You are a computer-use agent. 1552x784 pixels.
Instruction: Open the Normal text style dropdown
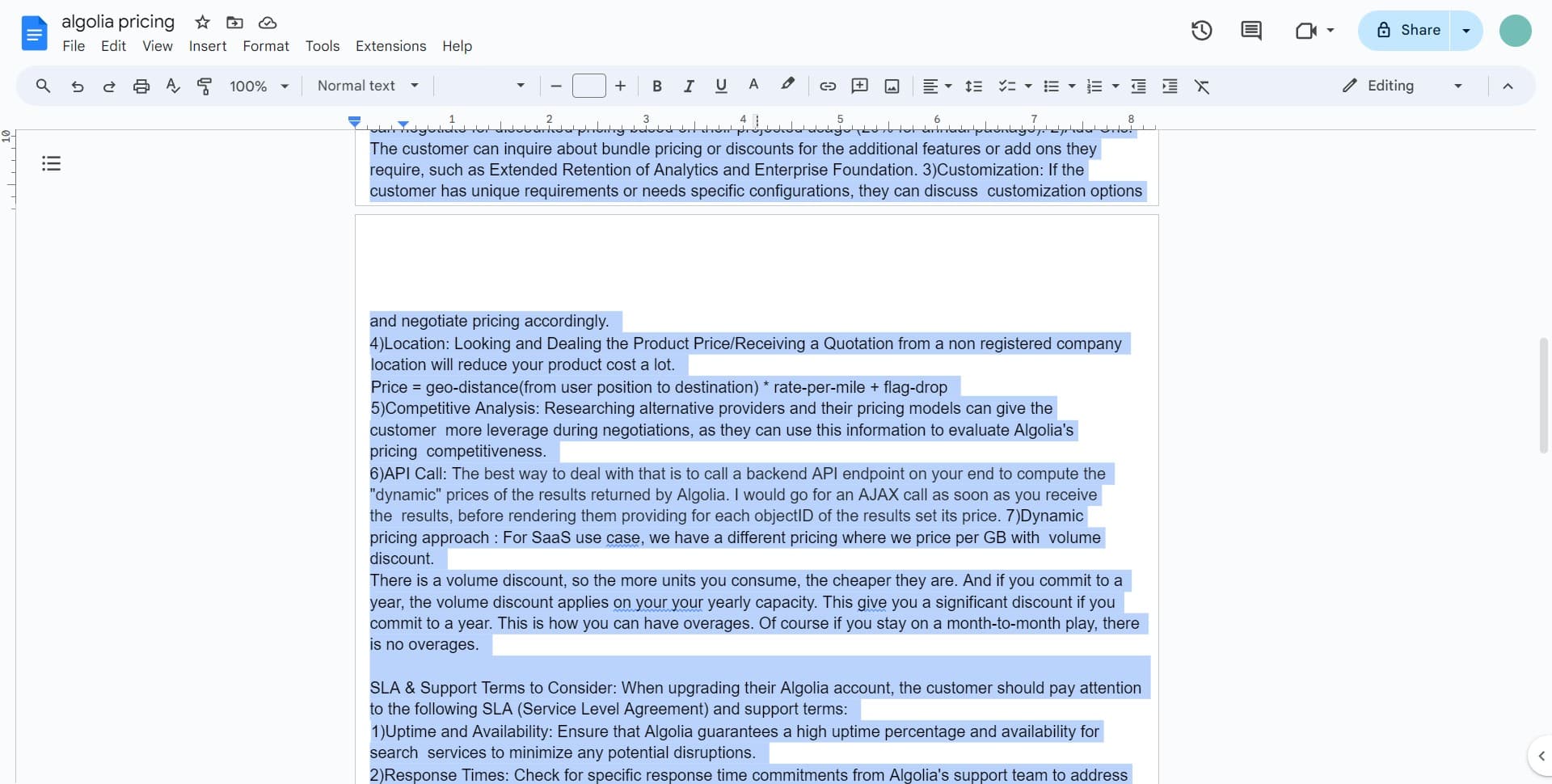[368, 86]
